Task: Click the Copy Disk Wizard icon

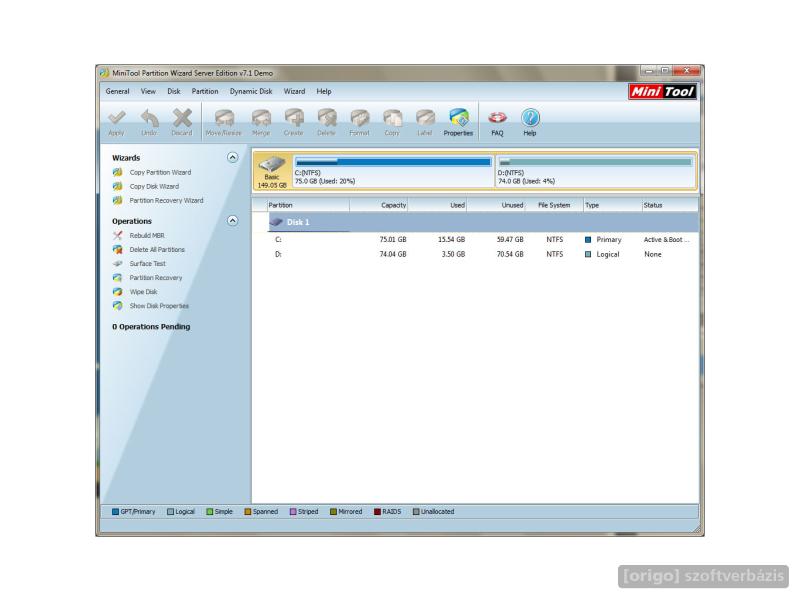Action: click(x=117, y=186)
